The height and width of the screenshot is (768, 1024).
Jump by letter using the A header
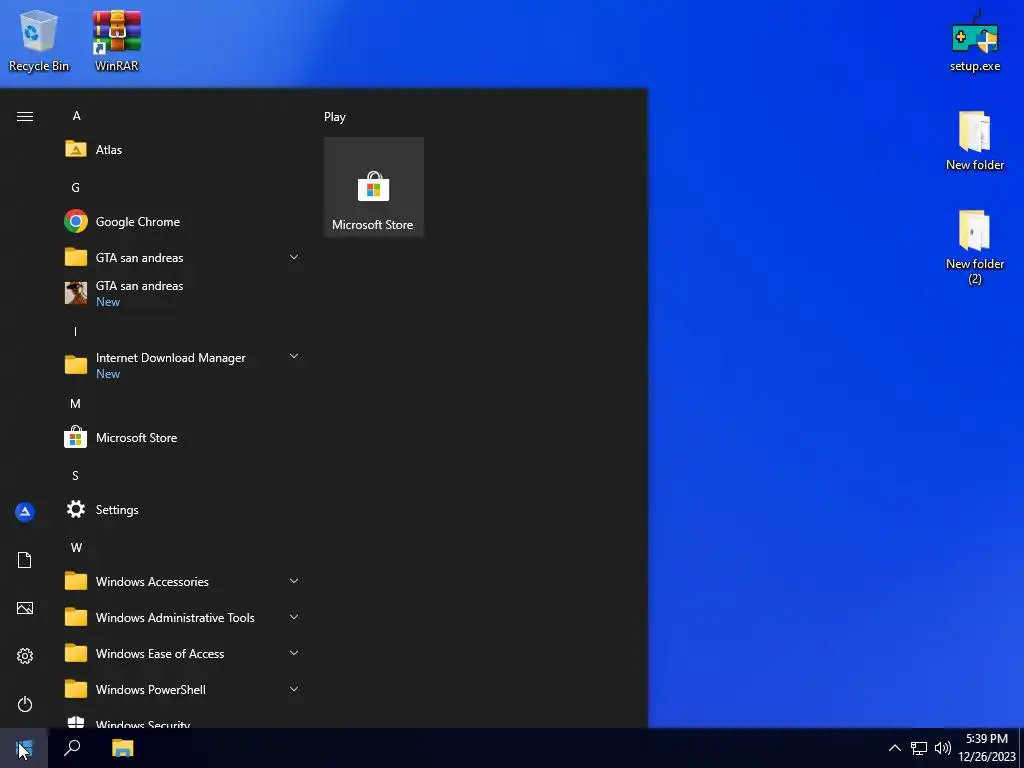click(76, 116)
